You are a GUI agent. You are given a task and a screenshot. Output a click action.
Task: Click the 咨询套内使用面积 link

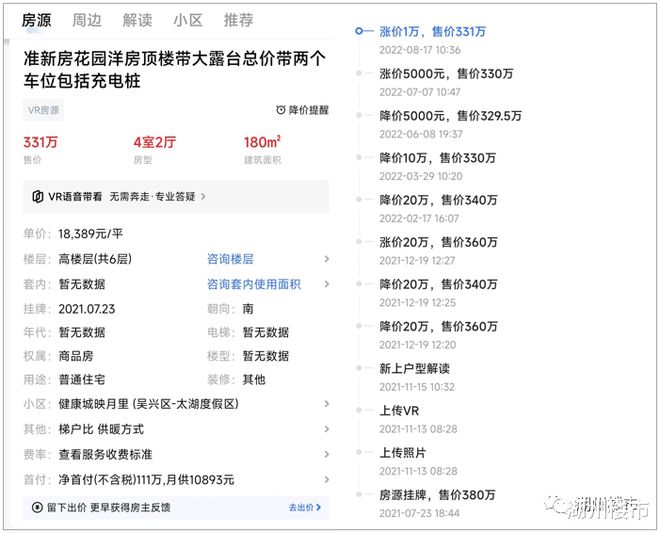click(253, 284)
